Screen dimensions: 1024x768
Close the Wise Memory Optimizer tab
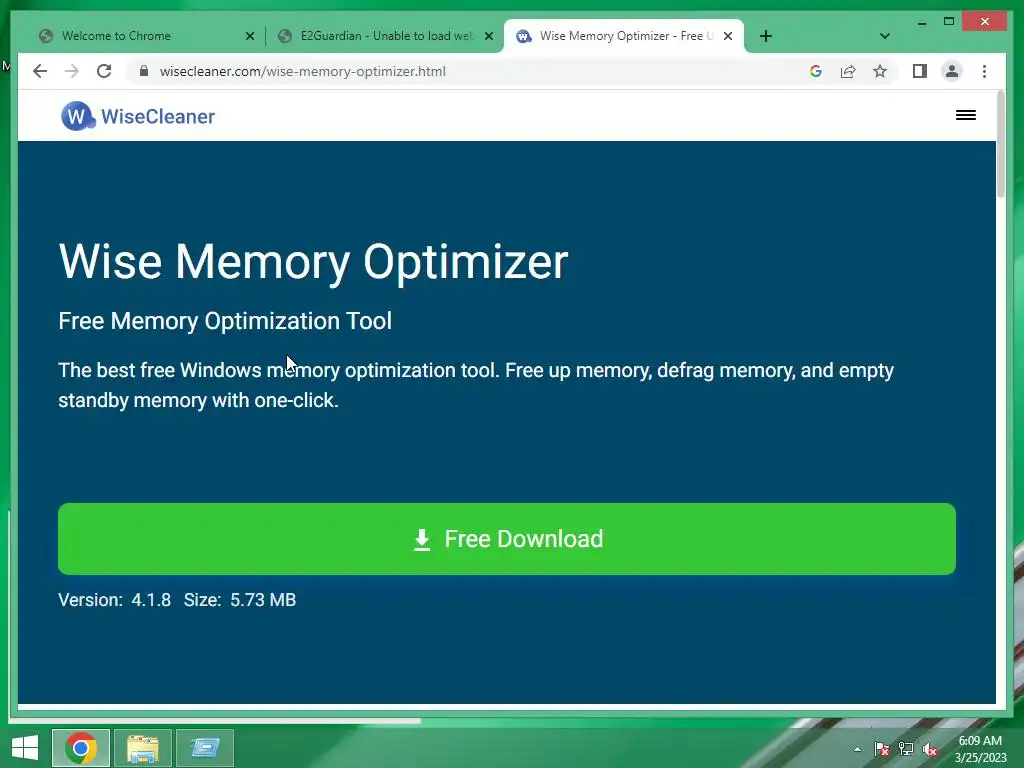(x=728, y=36)
